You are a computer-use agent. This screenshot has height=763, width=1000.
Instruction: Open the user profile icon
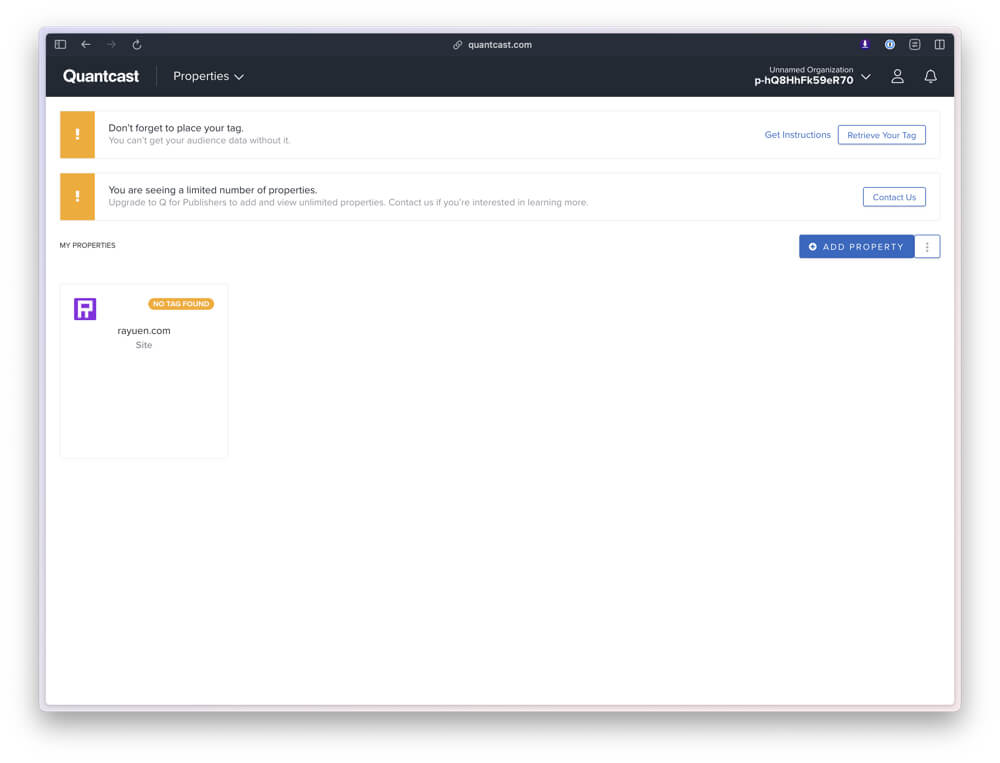(x=897, y=77)
